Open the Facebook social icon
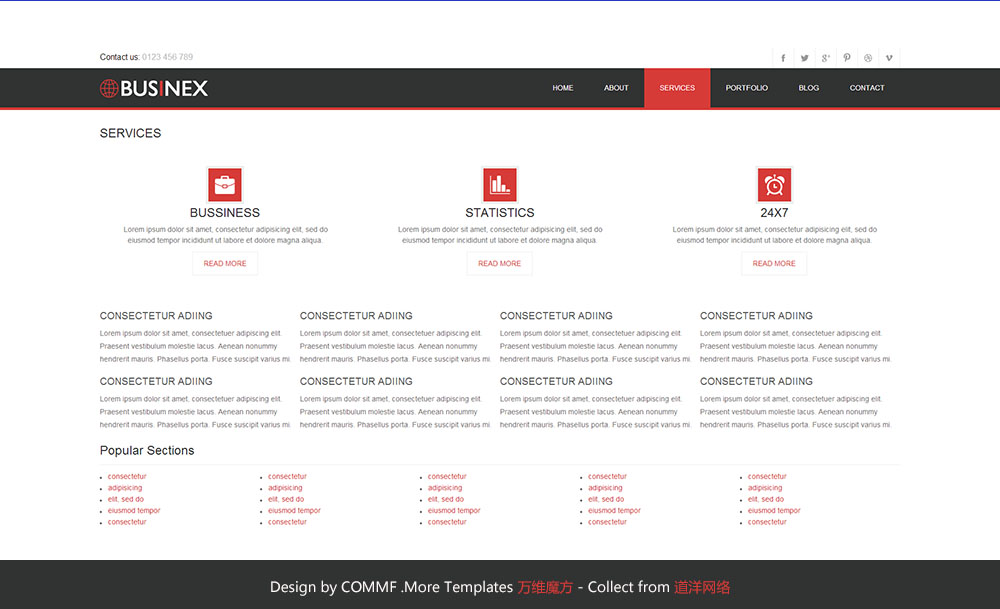The width and height of the screenshot is (1000, 609). point(783,58)
